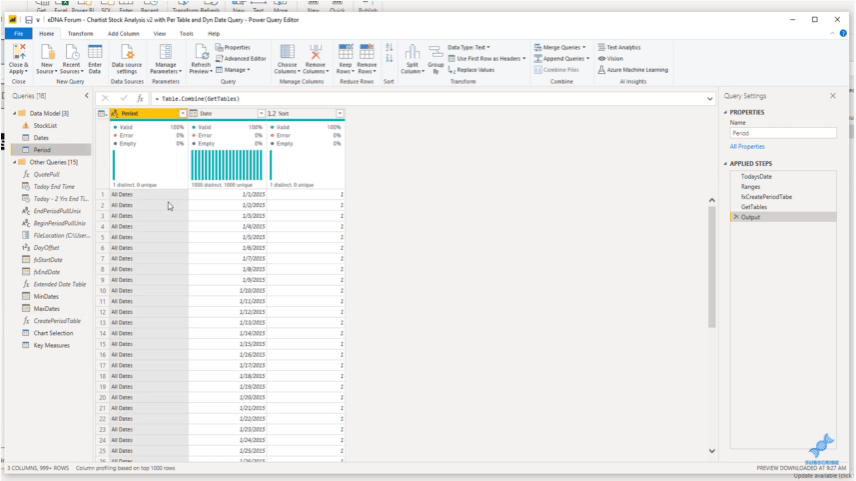Collapse the Data Model query group
Image resolution: width=856 pixels, height=481 pixels.
pos(15,113)
